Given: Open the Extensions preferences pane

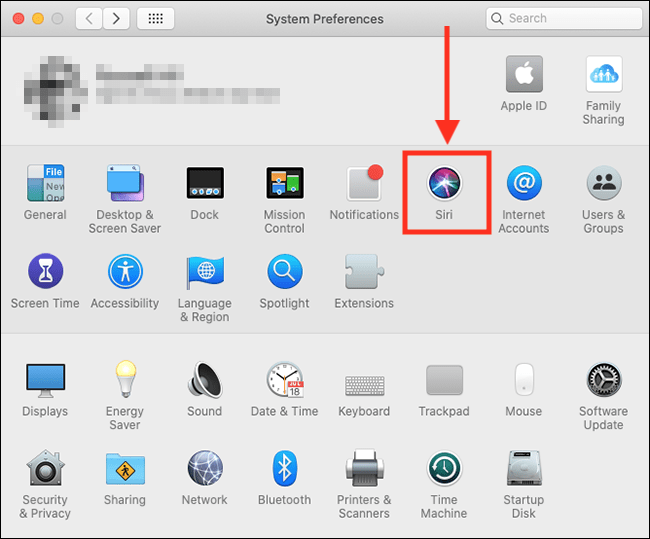Looking at the screenshot, I should pyautogui.click(x=365, y=272).
